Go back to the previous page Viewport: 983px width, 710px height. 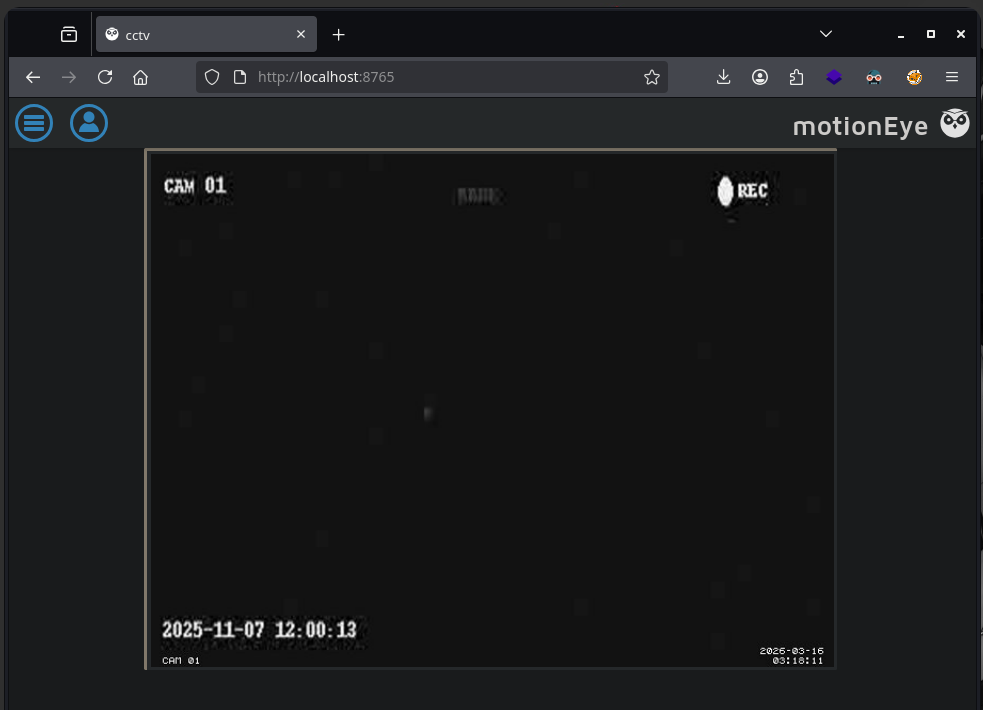[x=33, y=77]
